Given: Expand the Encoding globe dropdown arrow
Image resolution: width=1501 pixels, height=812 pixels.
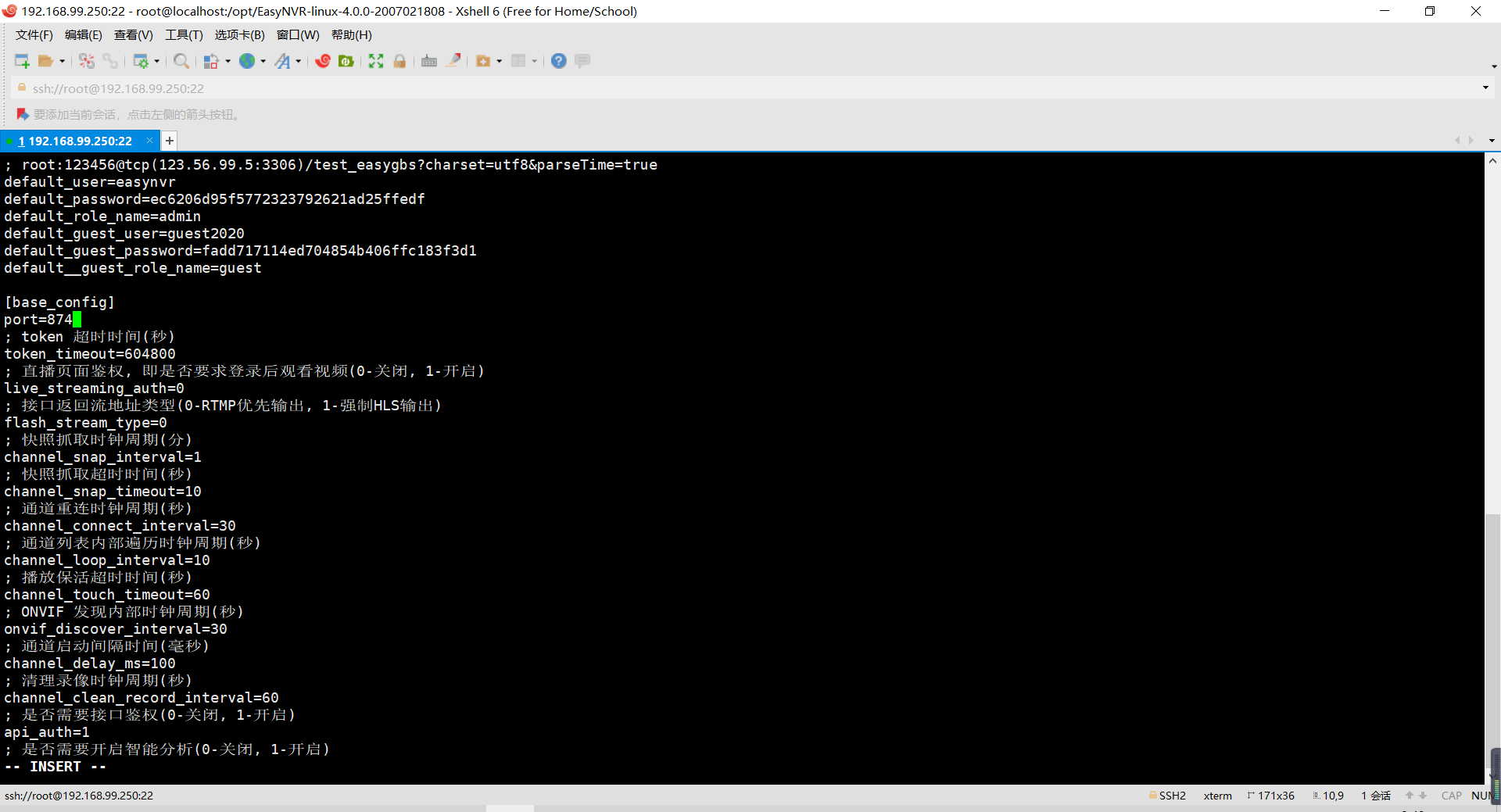Looking at the screenshot, I should click(263, 61).
